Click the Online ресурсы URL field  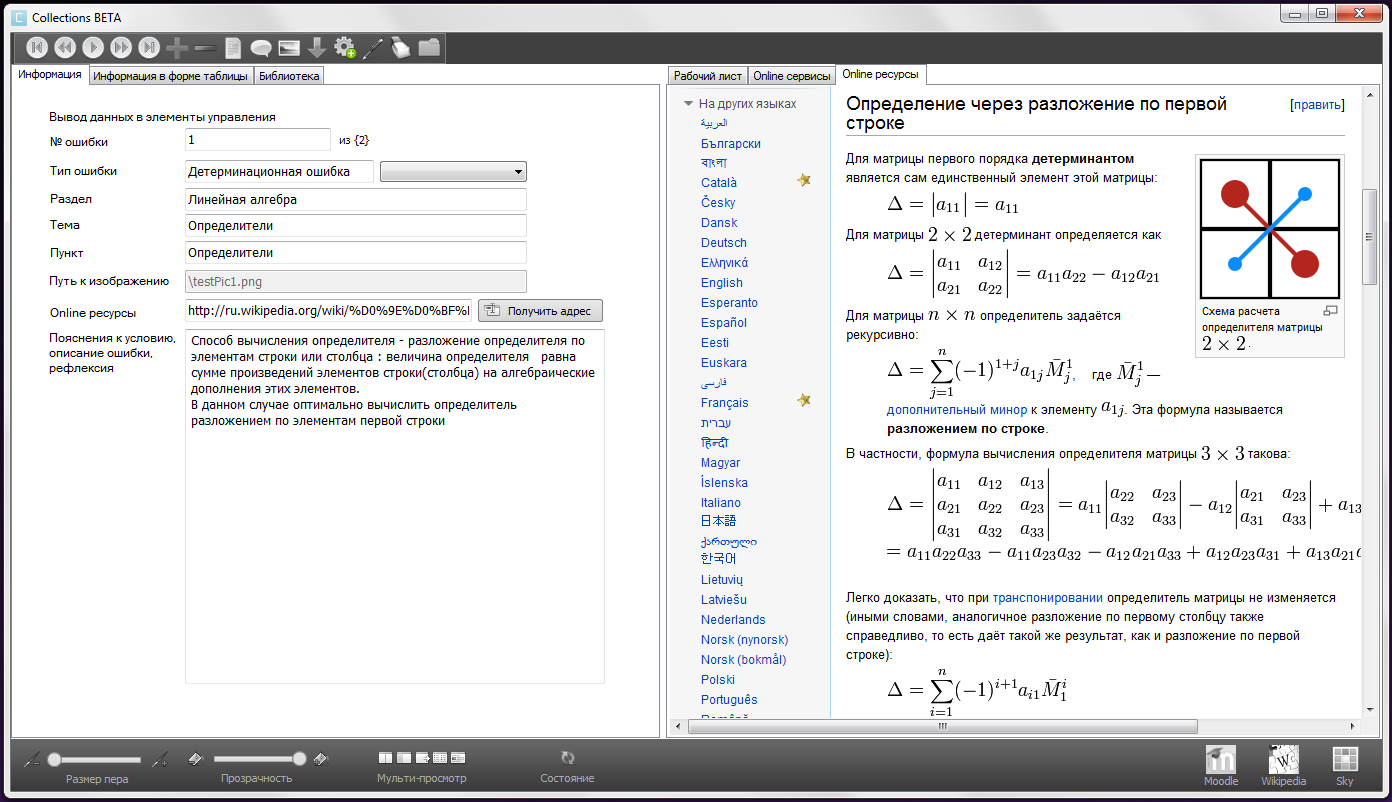pyautogui.click(x=328, y=311)
